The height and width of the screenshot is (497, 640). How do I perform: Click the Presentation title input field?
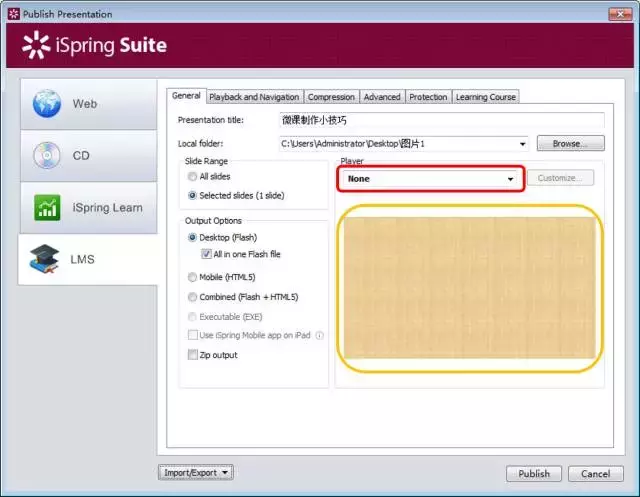pyautogui.click(x=442, y=120)
